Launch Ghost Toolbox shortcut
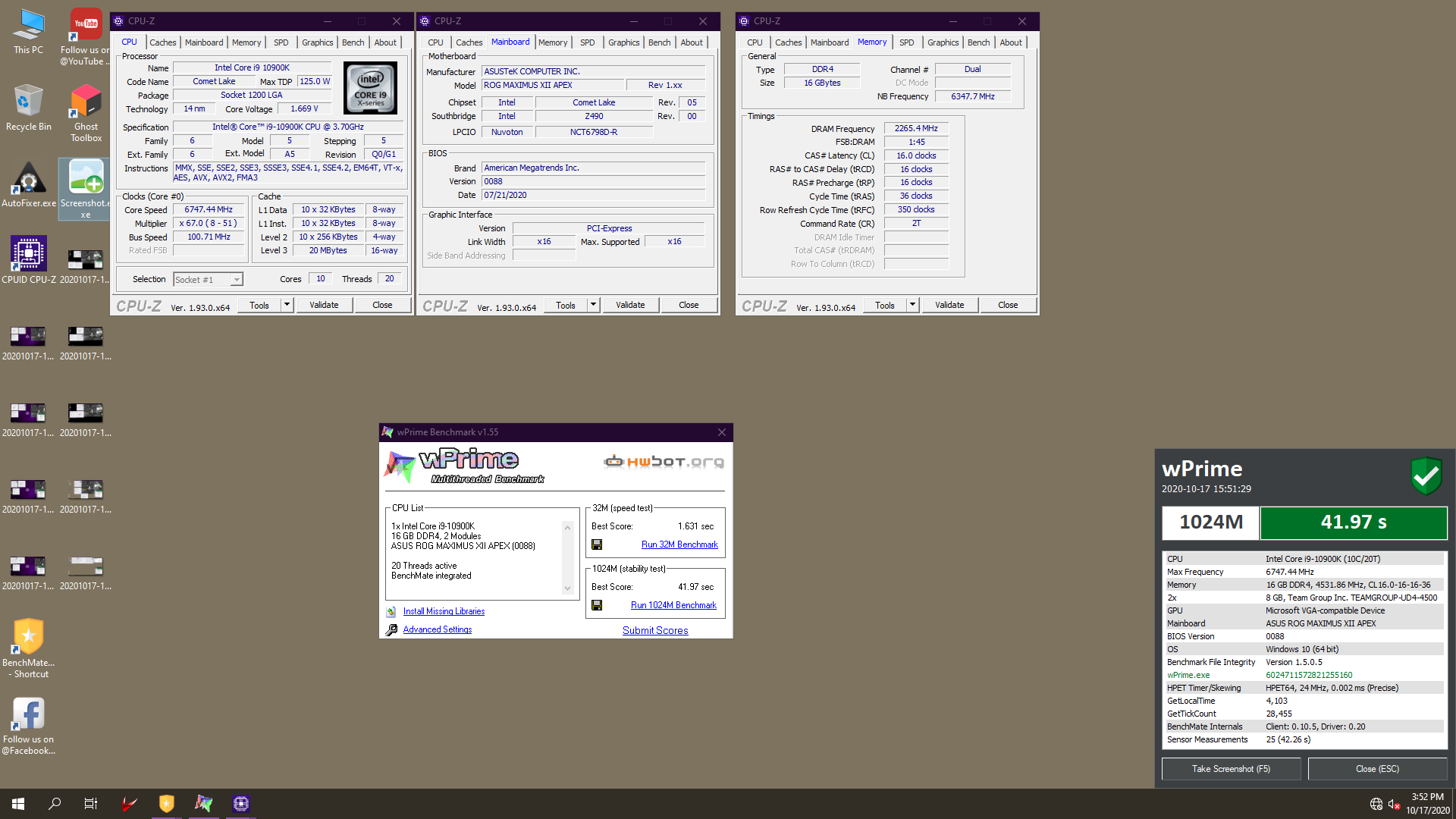The height and width of the screenshot is (819, 1456). [86, 113]
